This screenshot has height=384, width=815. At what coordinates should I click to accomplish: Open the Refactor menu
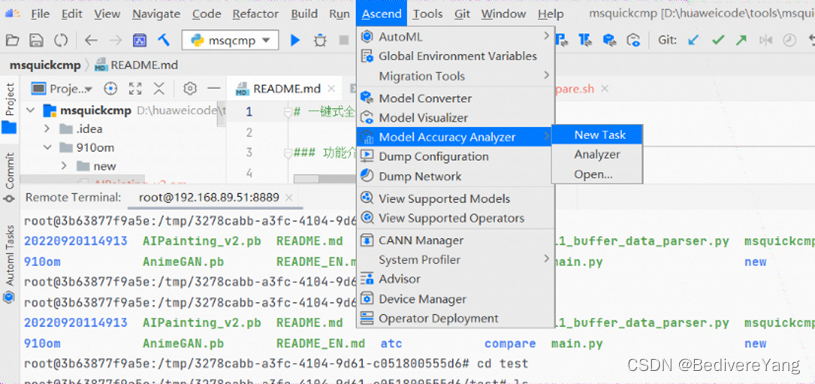tap(256, 14)
